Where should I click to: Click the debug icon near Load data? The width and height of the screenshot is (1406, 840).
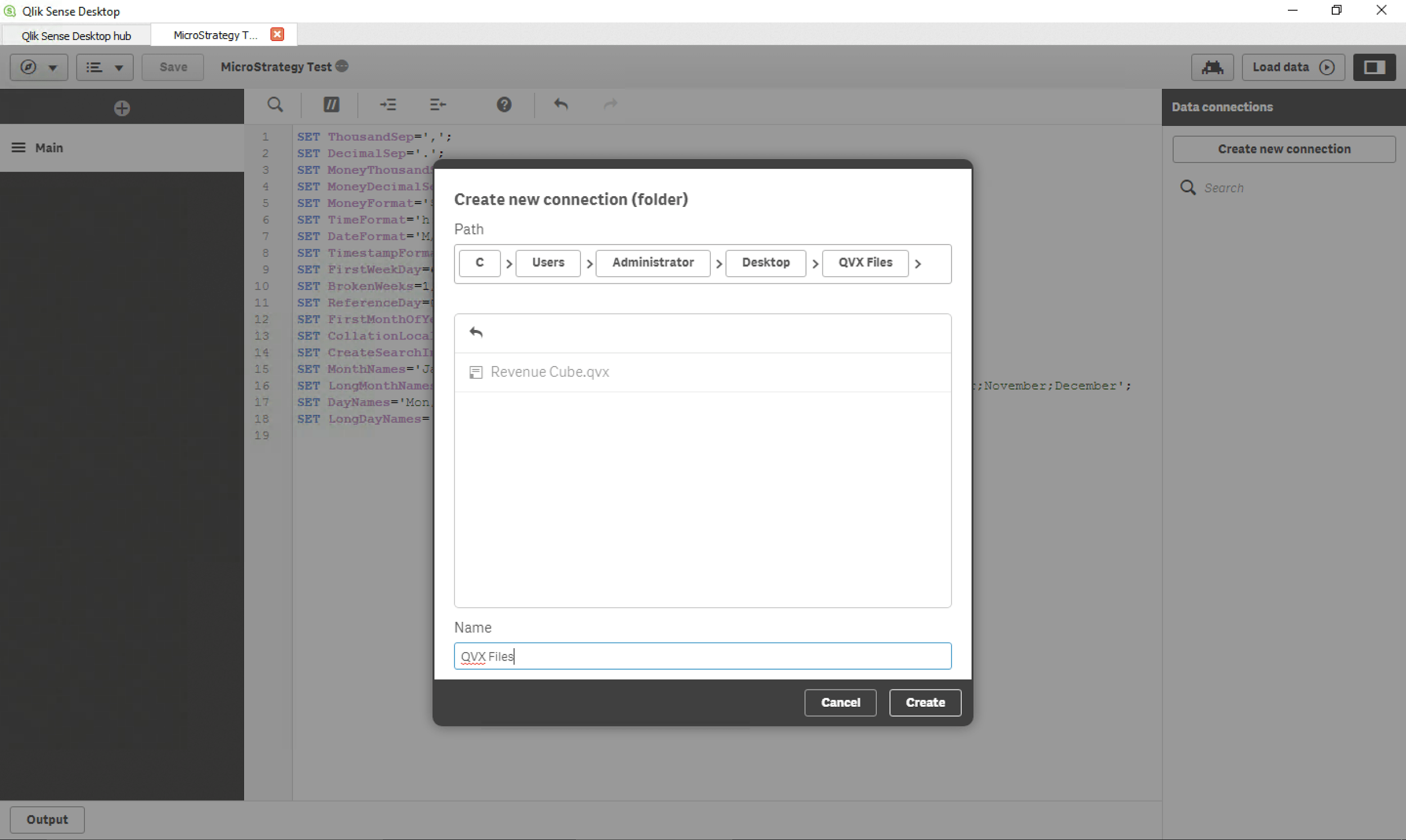1212,67
